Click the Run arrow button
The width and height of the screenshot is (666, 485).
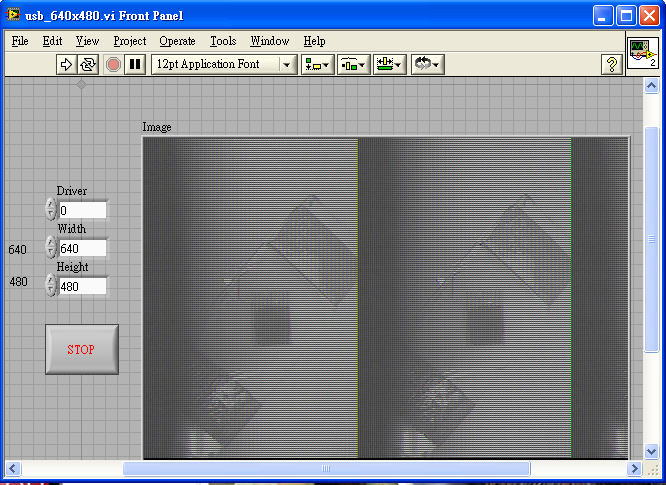click(x=66, y=65)
